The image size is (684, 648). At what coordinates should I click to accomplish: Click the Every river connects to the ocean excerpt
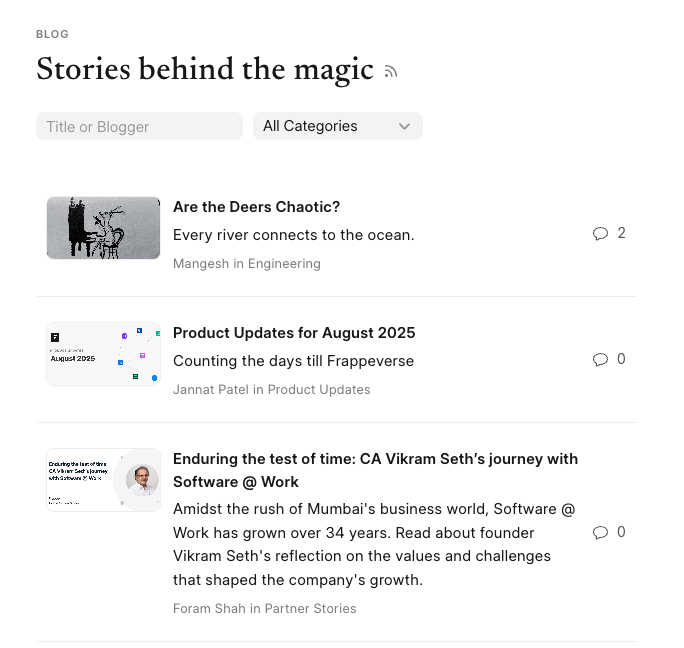293,235
